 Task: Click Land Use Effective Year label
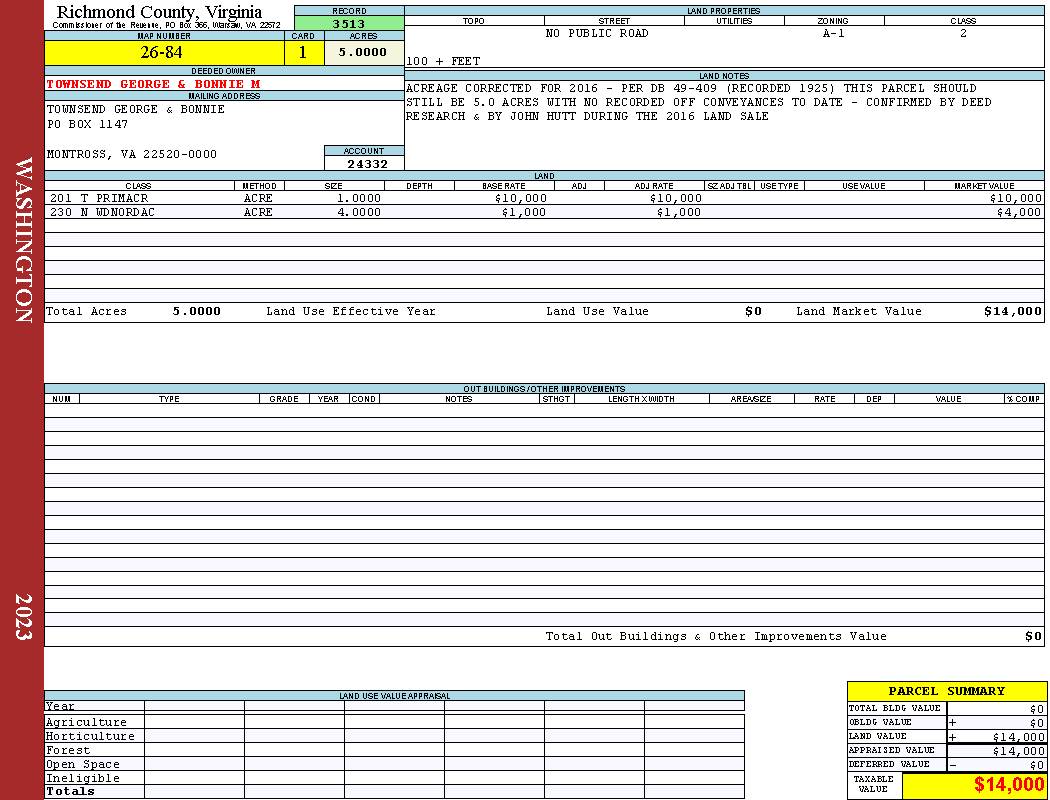point(351,311)
